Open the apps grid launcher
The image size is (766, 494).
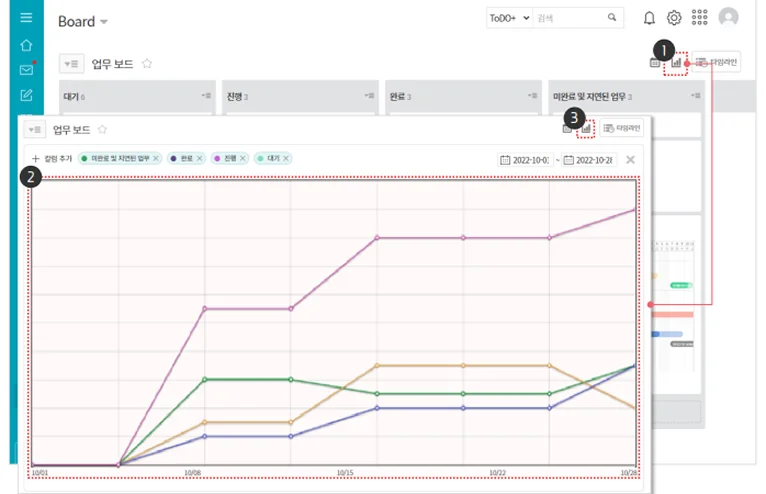pos(700,18)
